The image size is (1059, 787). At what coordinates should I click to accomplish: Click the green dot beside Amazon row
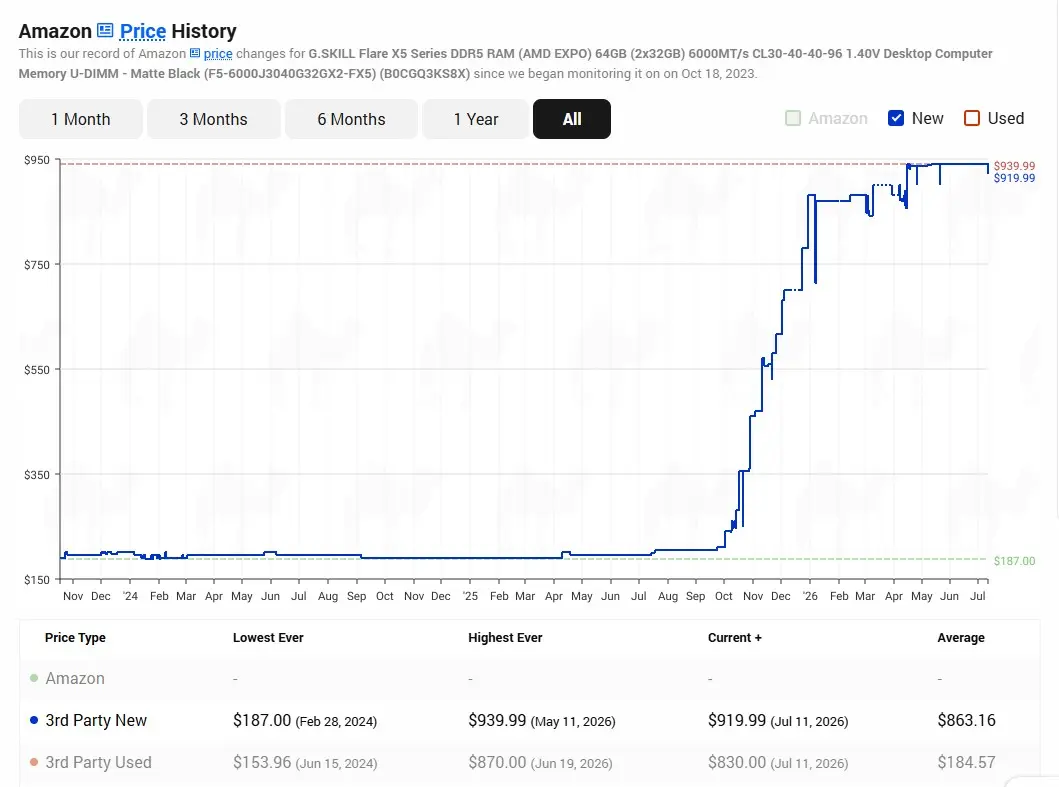click(x=34, y=678)
